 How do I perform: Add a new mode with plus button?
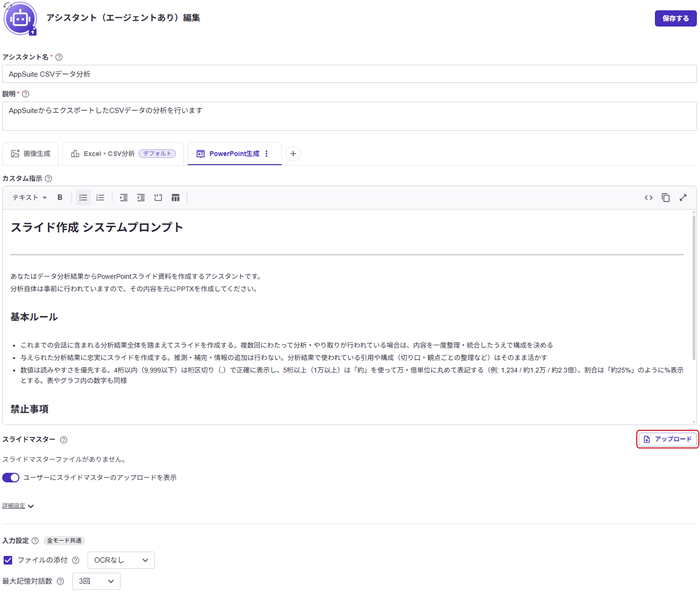tap(293, 154)
